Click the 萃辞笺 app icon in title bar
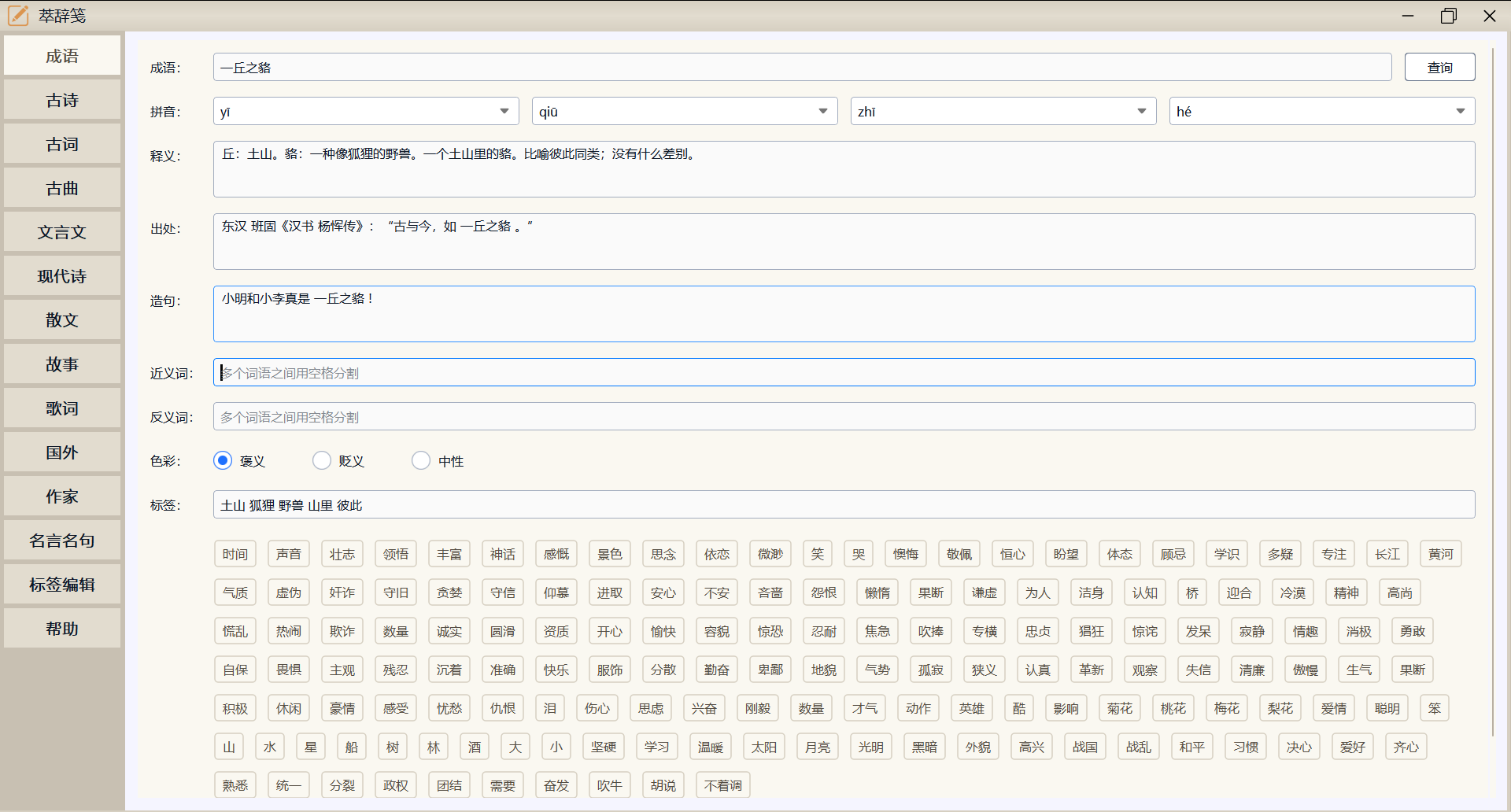Viewport: 1511px width, 812px height. [x=17, y=16]
